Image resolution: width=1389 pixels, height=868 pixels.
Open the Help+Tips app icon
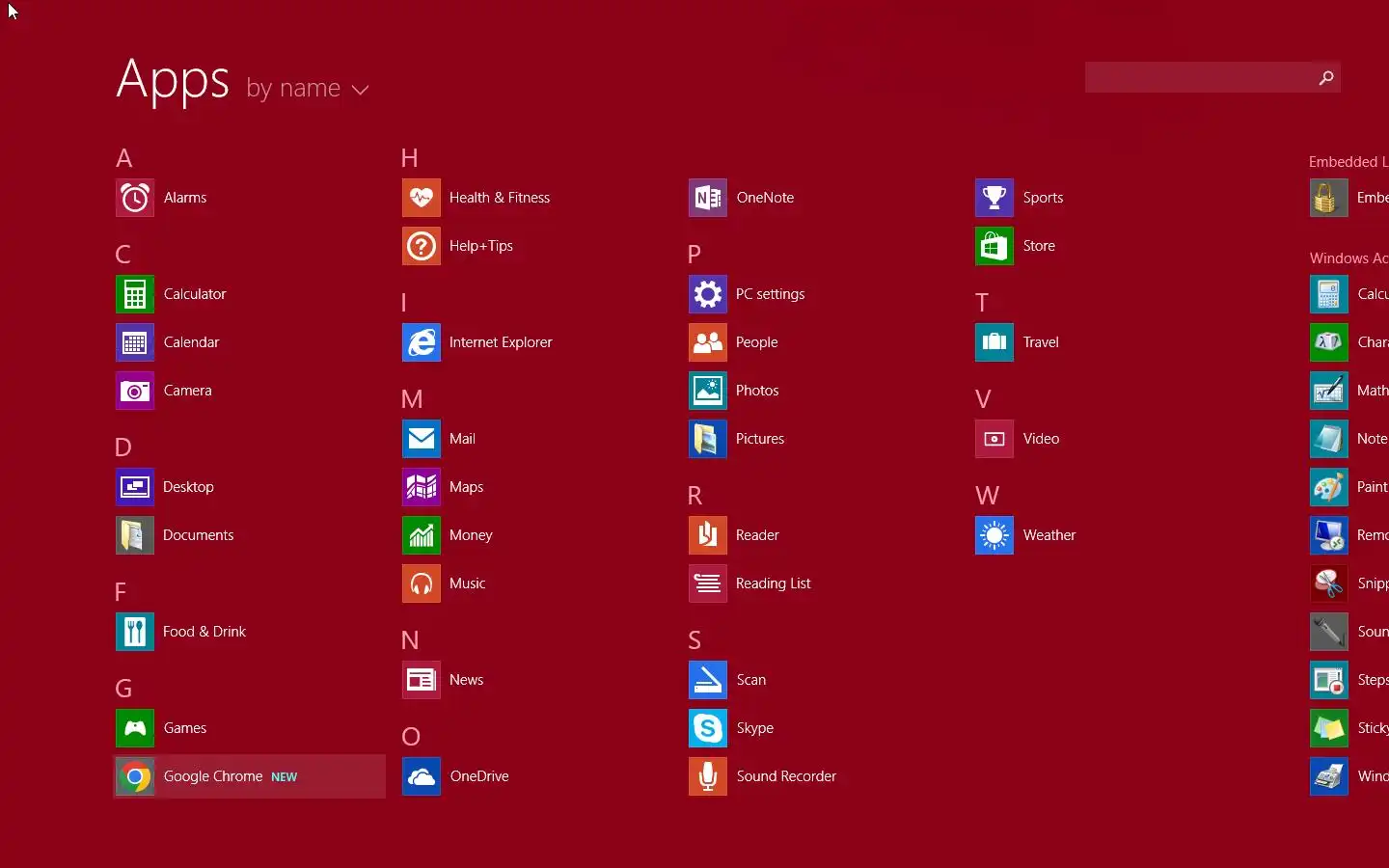(422, 246)
